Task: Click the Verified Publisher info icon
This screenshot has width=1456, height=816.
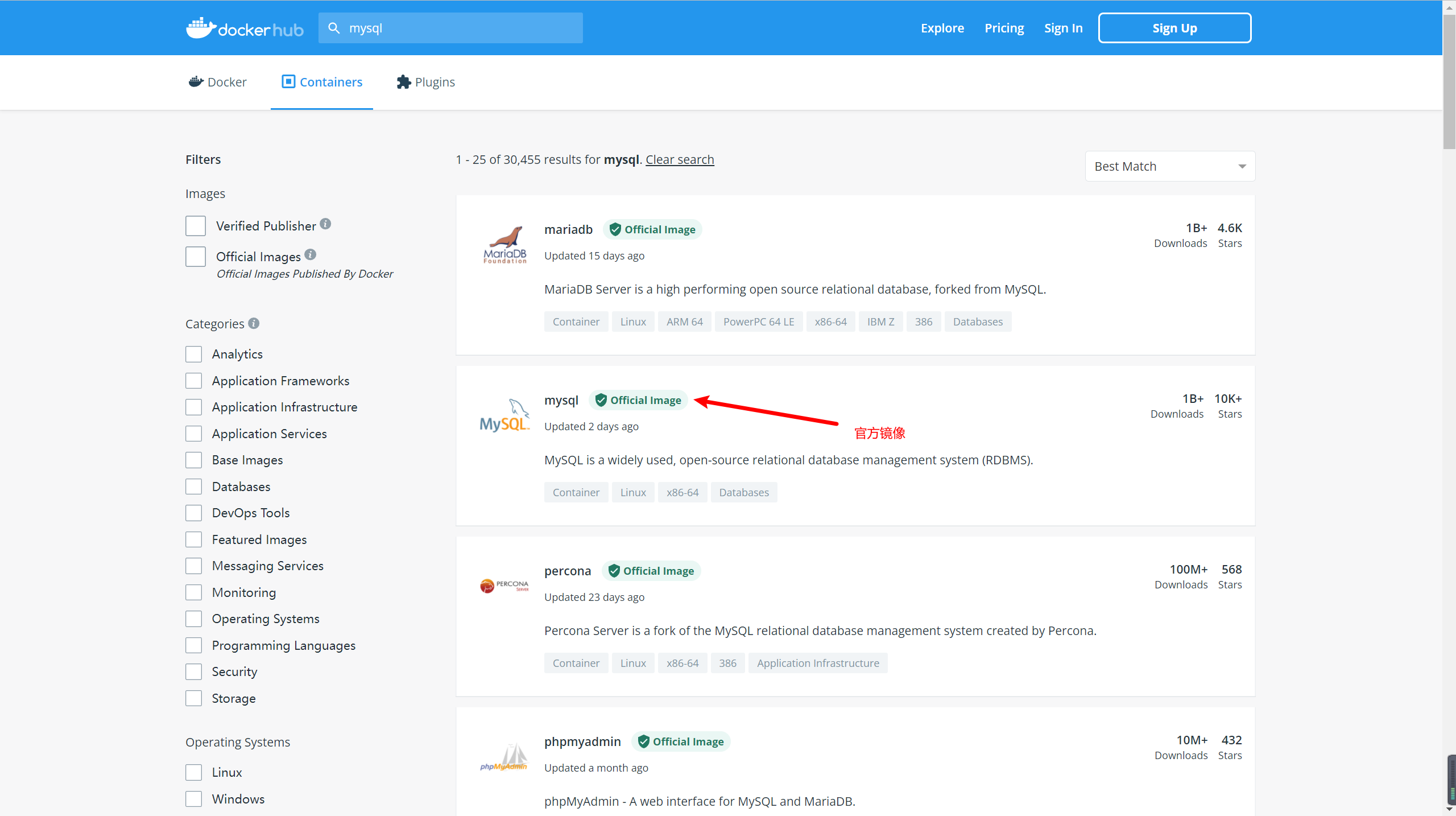Action: click(325, 224)
